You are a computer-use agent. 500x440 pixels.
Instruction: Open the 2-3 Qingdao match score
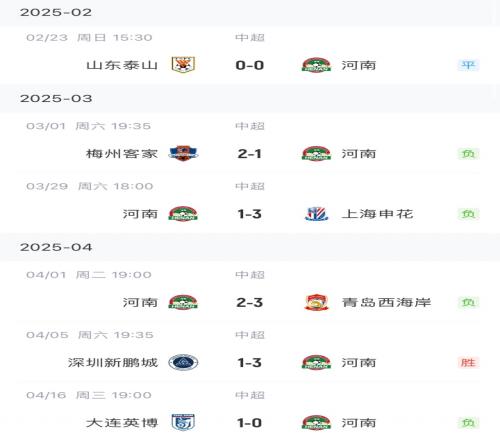pyautogui.click(x=250, y=303)
